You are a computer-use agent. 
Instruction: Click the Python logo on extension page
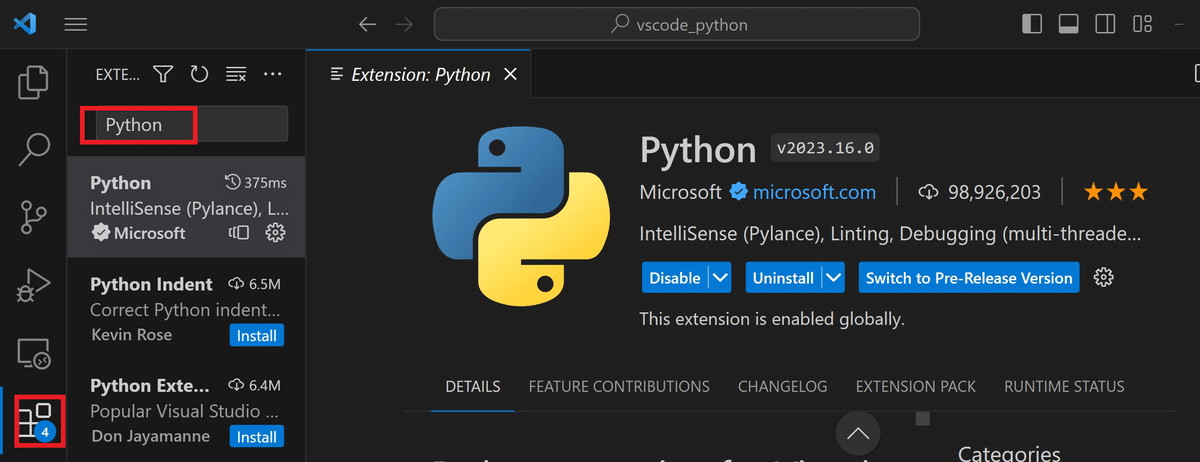[x=520, y=215]
